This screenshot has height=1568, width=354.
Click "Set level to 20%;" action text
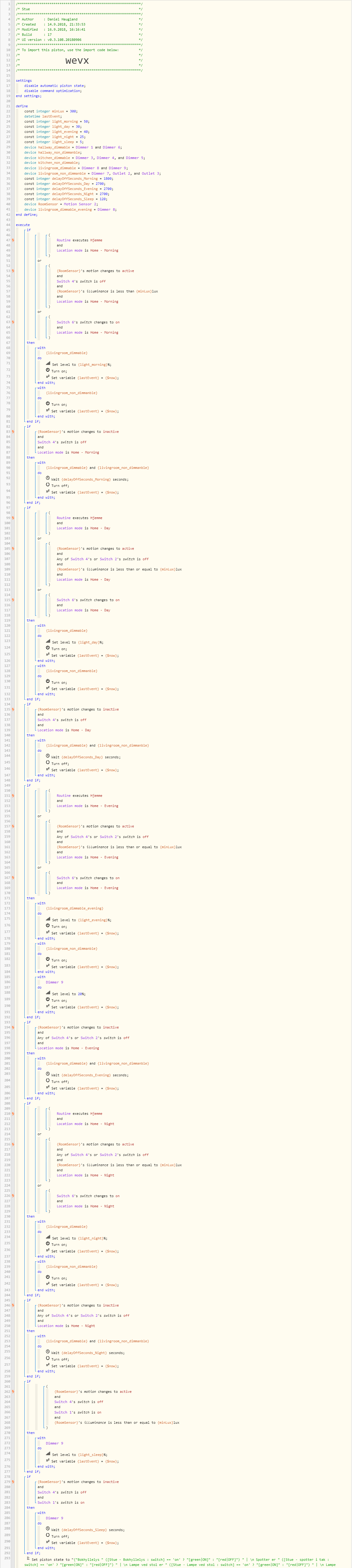pos(69,994)
